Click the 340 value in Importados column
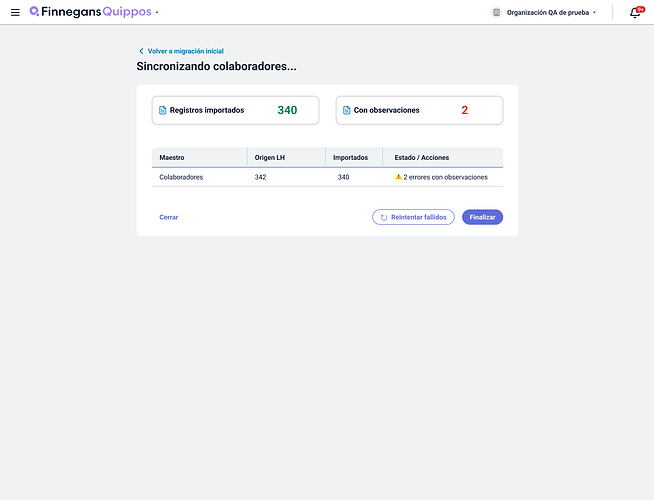Screen dimensions: 654x500 coord(344,177)
